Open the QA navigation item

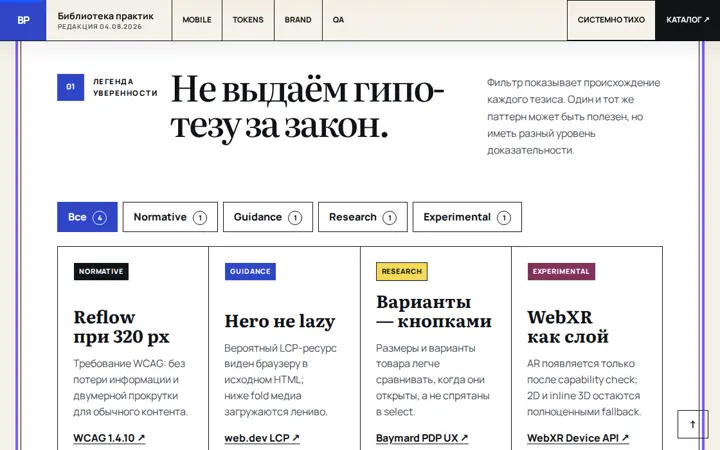point(338,20)
